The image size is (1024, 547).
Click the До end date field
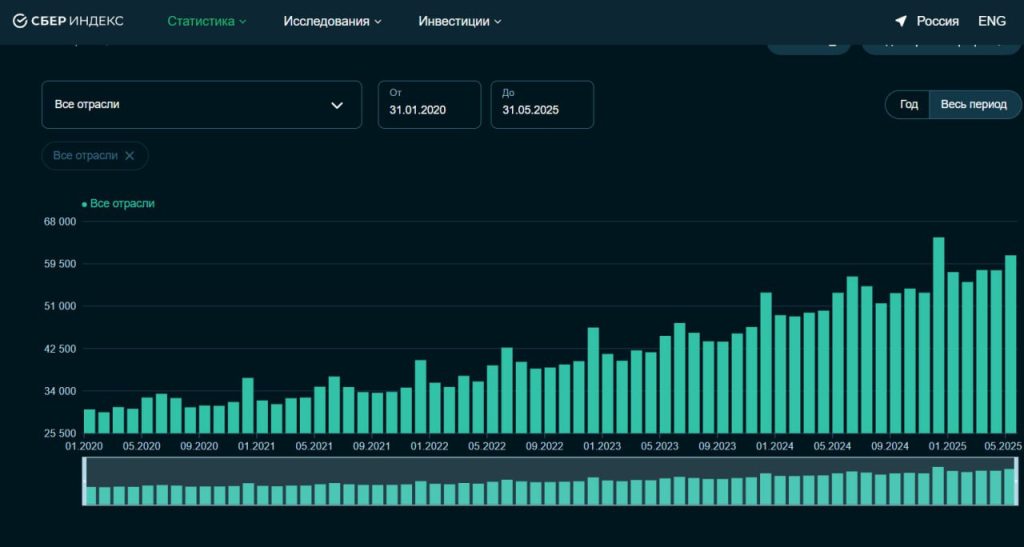click(x=542, y=105)
